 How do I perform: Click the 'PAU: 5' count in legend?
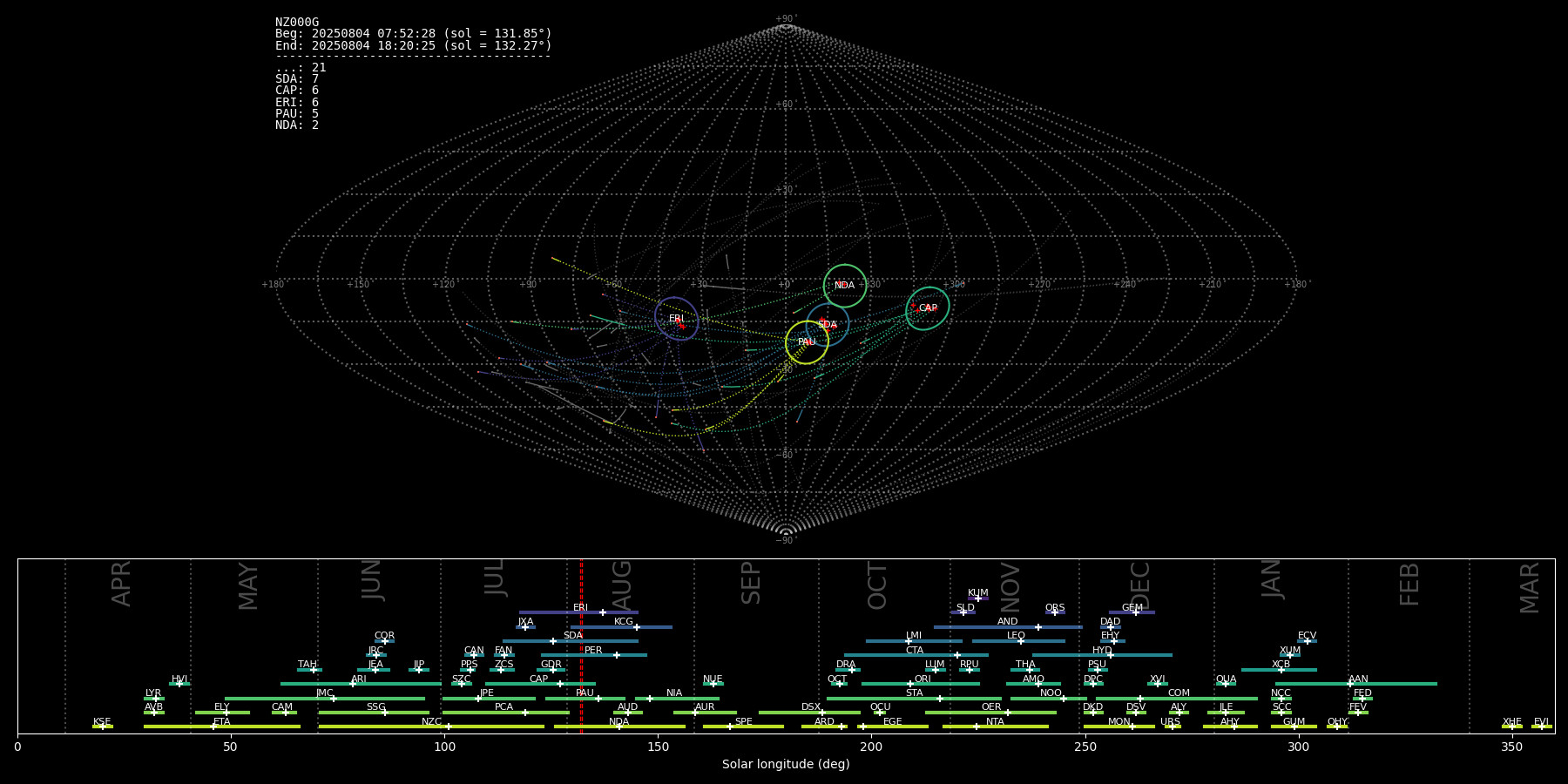297,113
